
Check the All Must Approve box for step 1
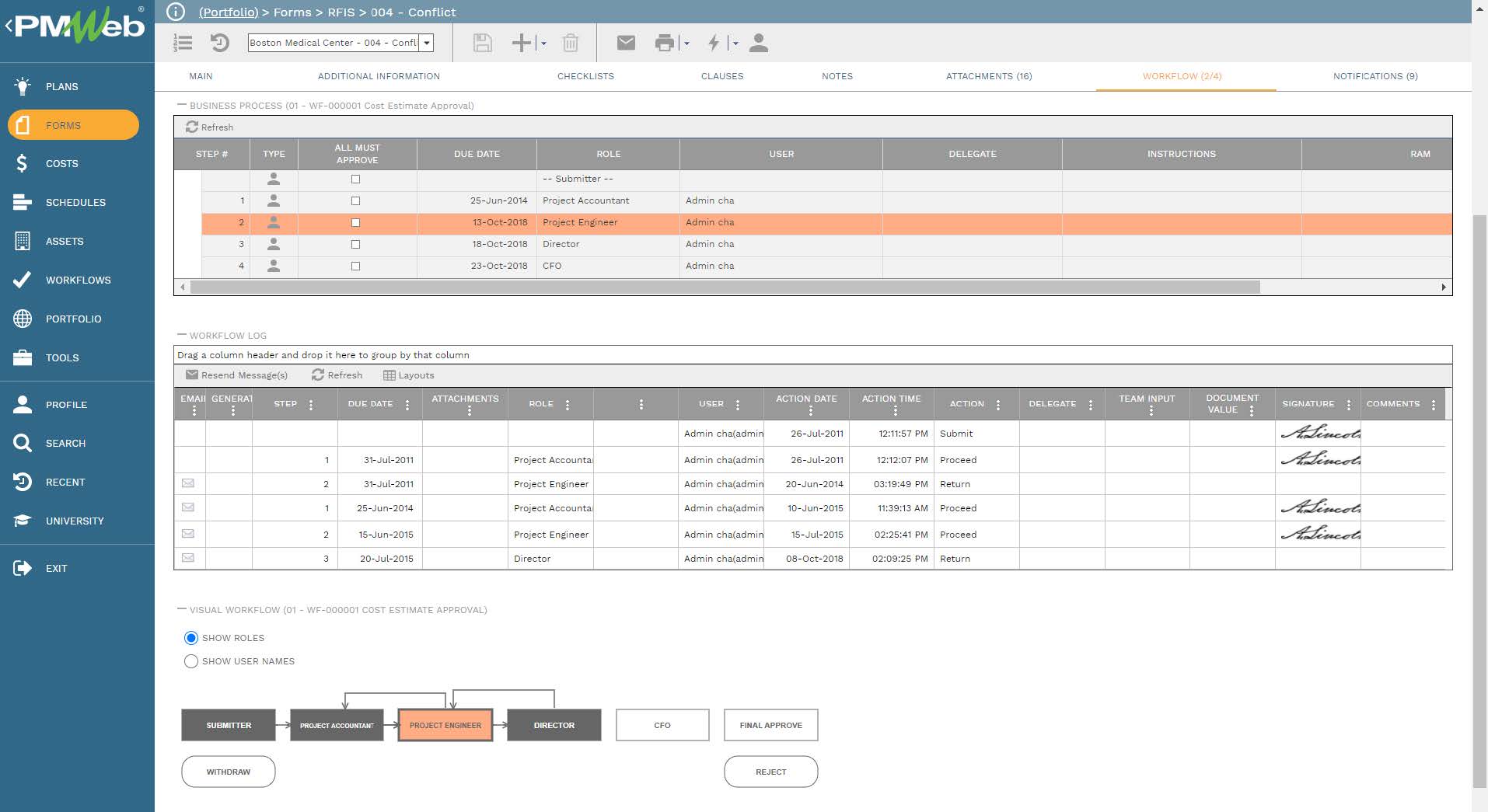[x=355, y=200]
